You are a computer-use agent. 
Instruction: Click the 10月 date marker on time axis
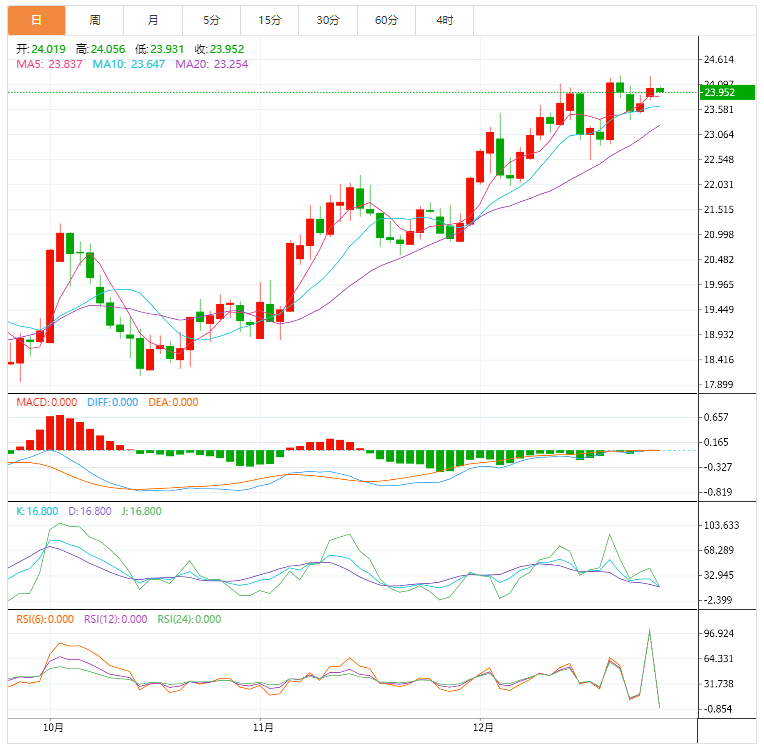click(x=54, y=726)
